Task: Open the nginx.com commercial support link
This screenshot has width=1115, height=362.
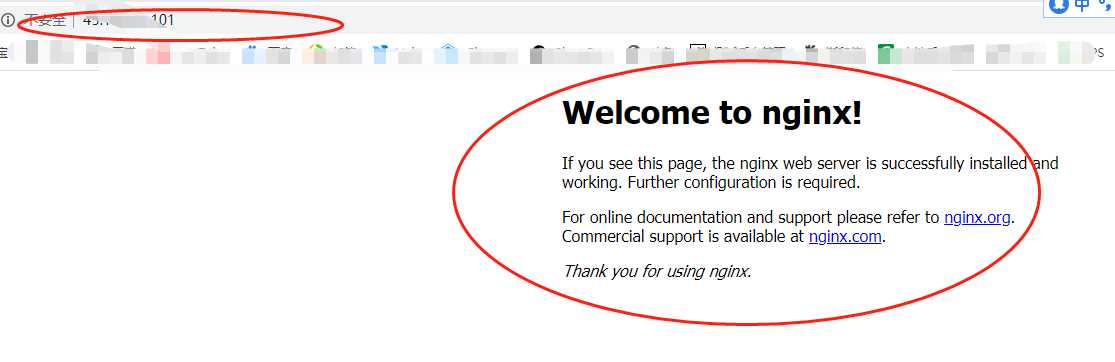Action: (x=845, y=237)
